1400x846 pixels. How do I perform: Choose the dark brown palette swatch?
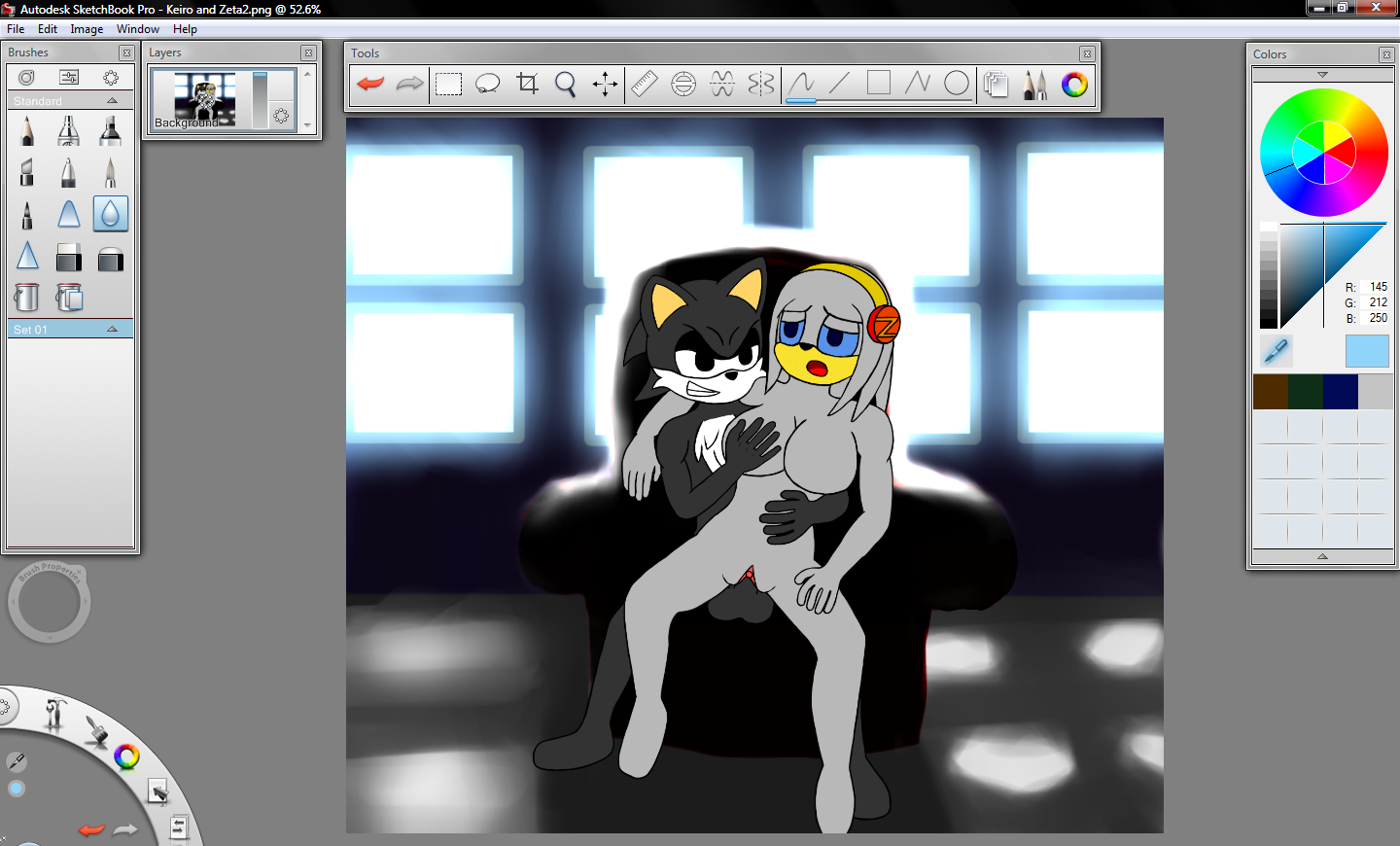click(x=1271, y=392)
